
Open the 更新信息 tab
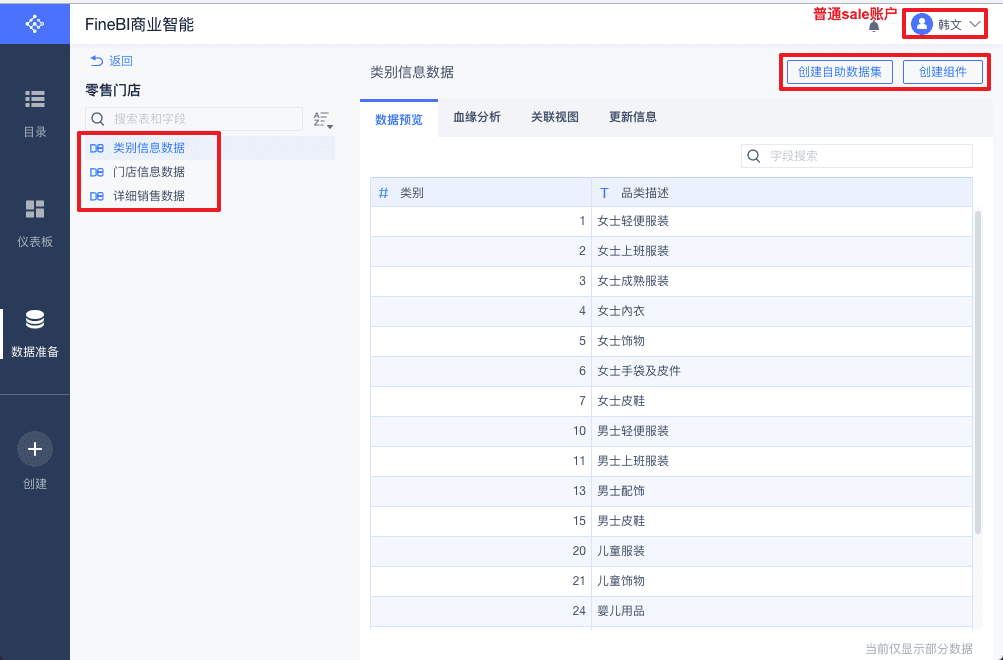pyautogui.click(x=633, y=117)
